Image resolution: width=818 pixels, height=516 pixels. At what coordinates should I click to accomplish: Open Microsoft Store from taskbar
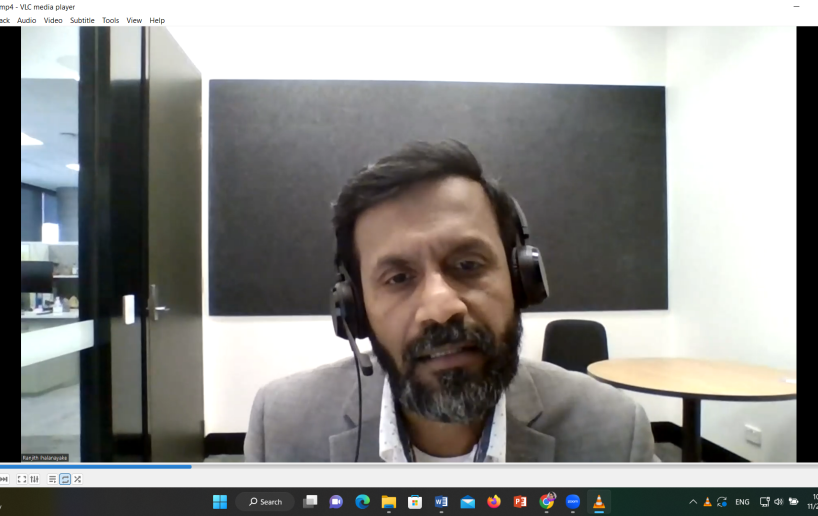(x=415, y=502)
